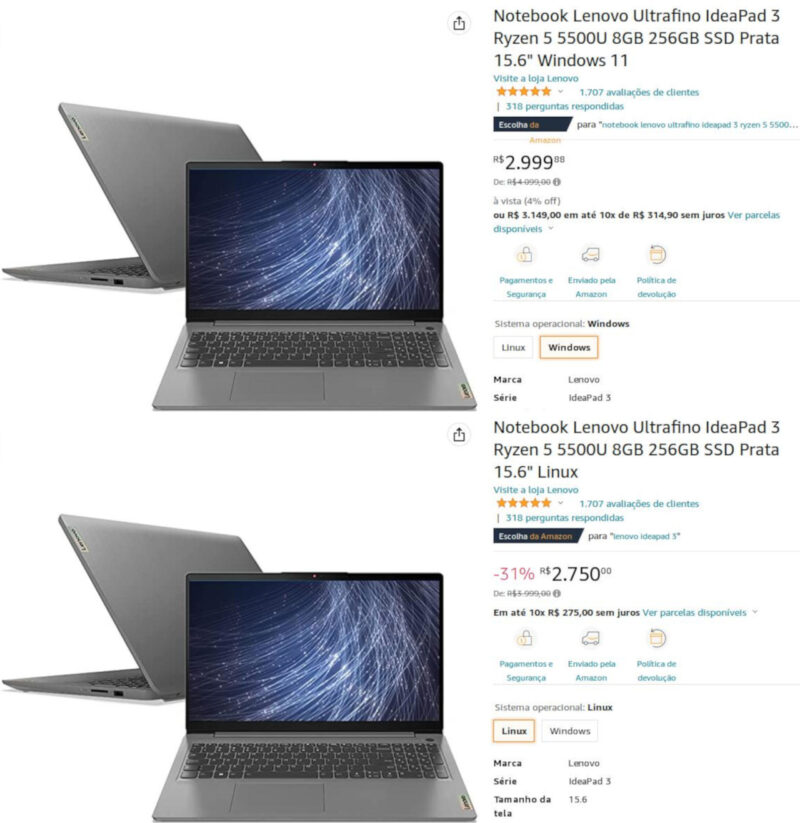Open Pagamentos e Segurança icon in Windows listing
Screen dimensions: 800x823
coord(525,255)
